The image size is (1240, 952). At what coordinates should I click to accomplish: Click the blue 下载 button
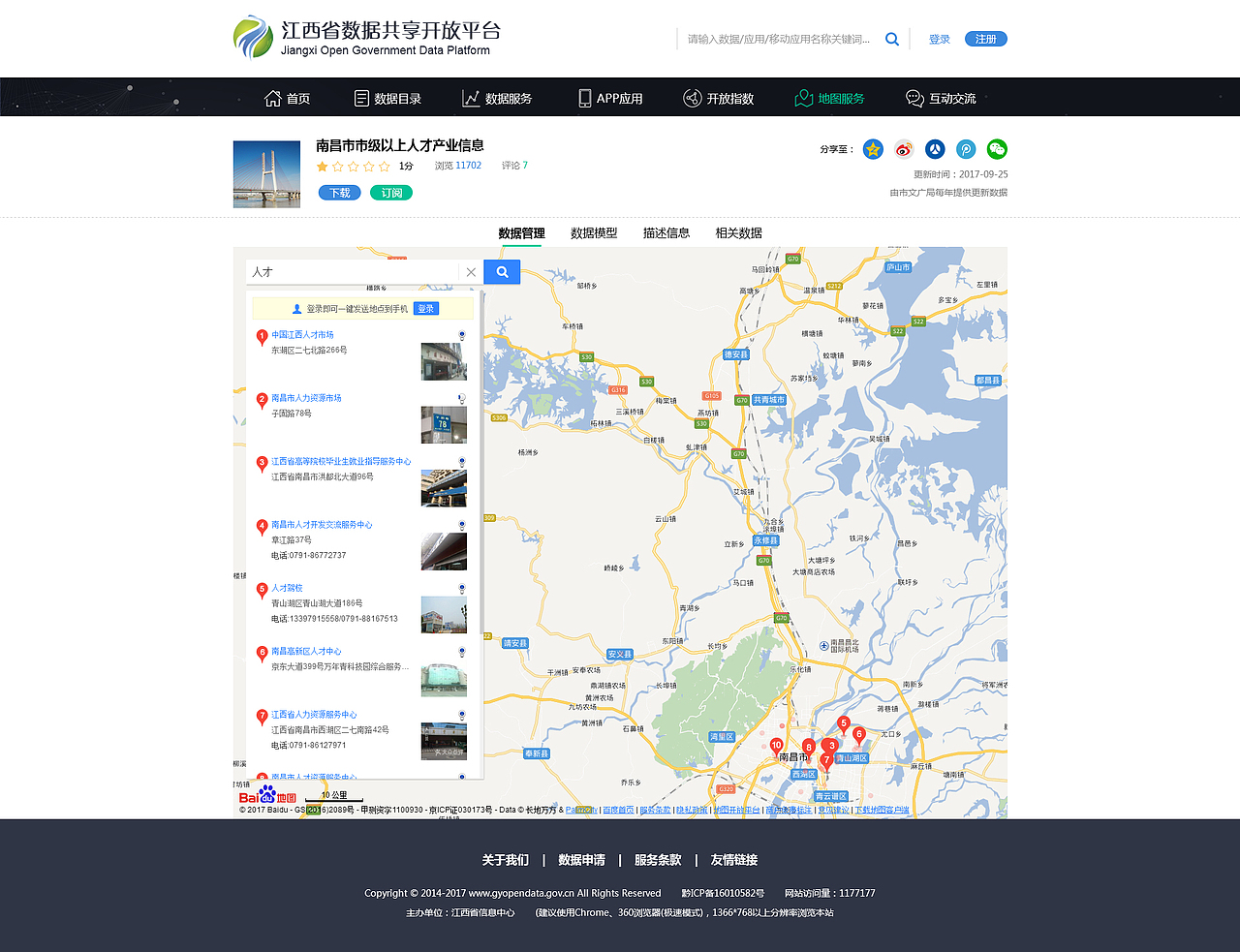(339, 193)
